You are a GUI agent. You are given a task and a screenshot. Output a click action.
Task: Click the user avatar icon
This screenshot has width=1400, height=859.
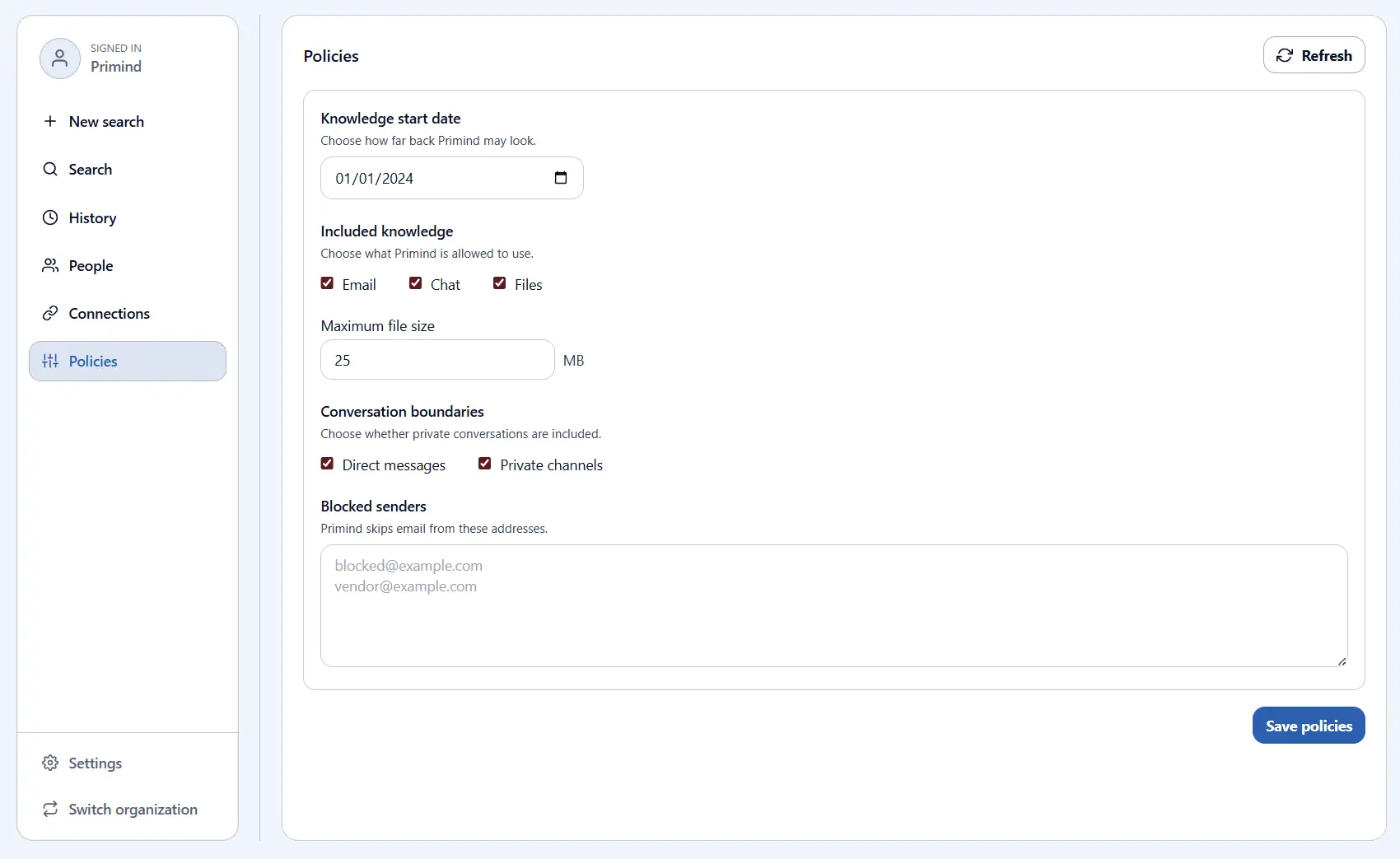tap(60, 58)
